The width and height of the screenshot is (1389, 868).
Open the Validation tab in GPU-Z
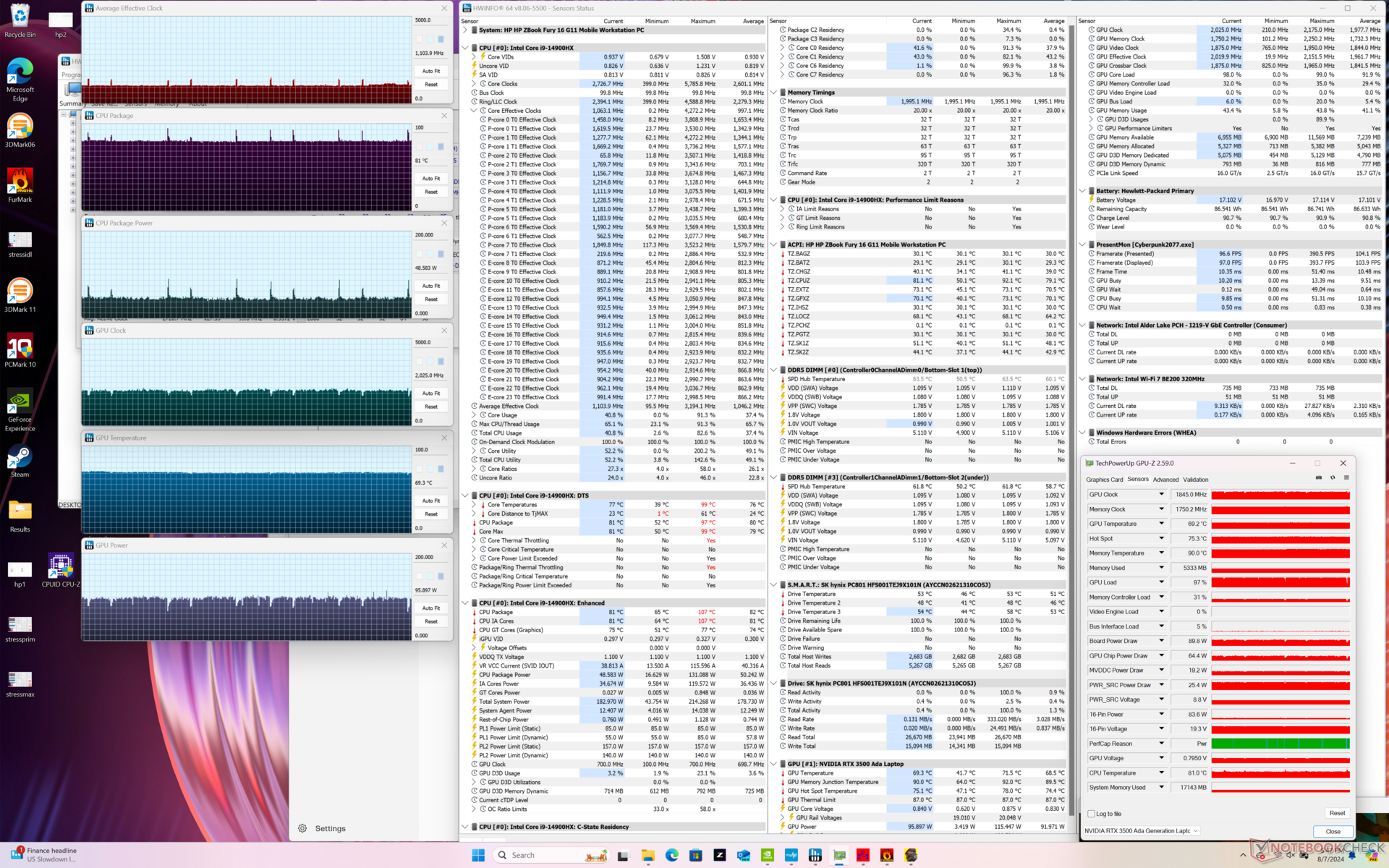pos(1195,480)
